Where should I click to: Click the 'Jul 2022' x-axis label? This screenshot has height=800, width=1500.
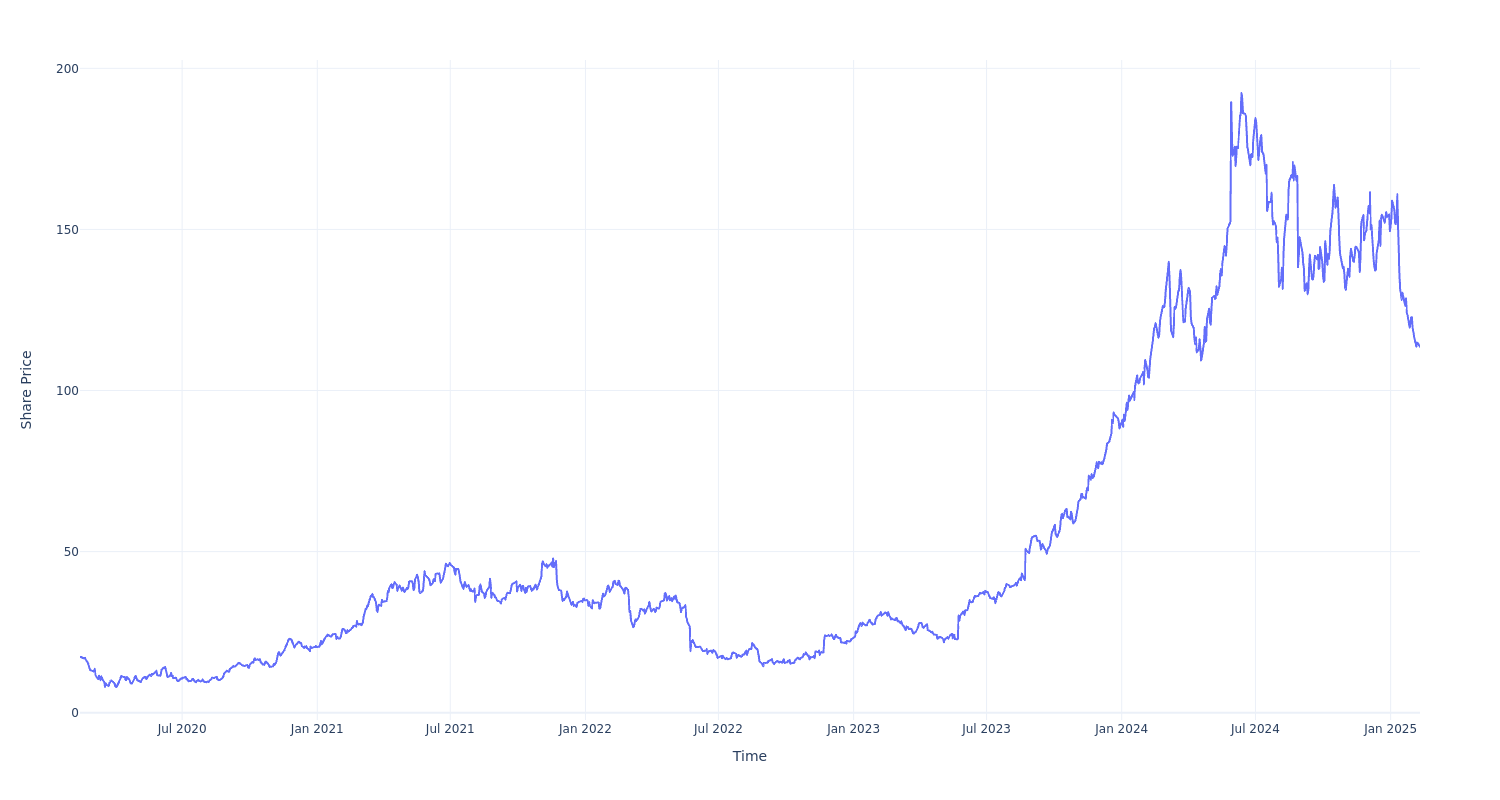click(718, 729)
